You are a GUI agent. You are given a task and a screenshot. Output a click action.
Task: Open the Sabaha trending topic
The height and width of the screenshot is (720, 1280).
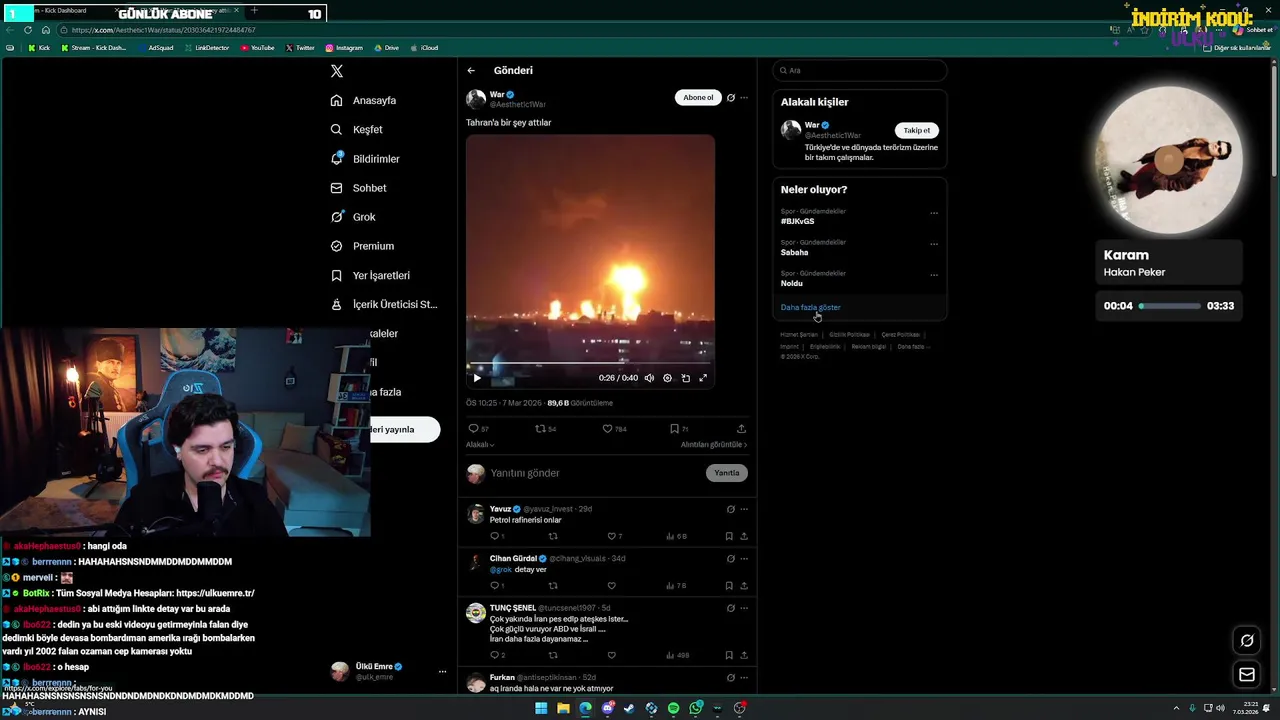[x=794, y=252]
